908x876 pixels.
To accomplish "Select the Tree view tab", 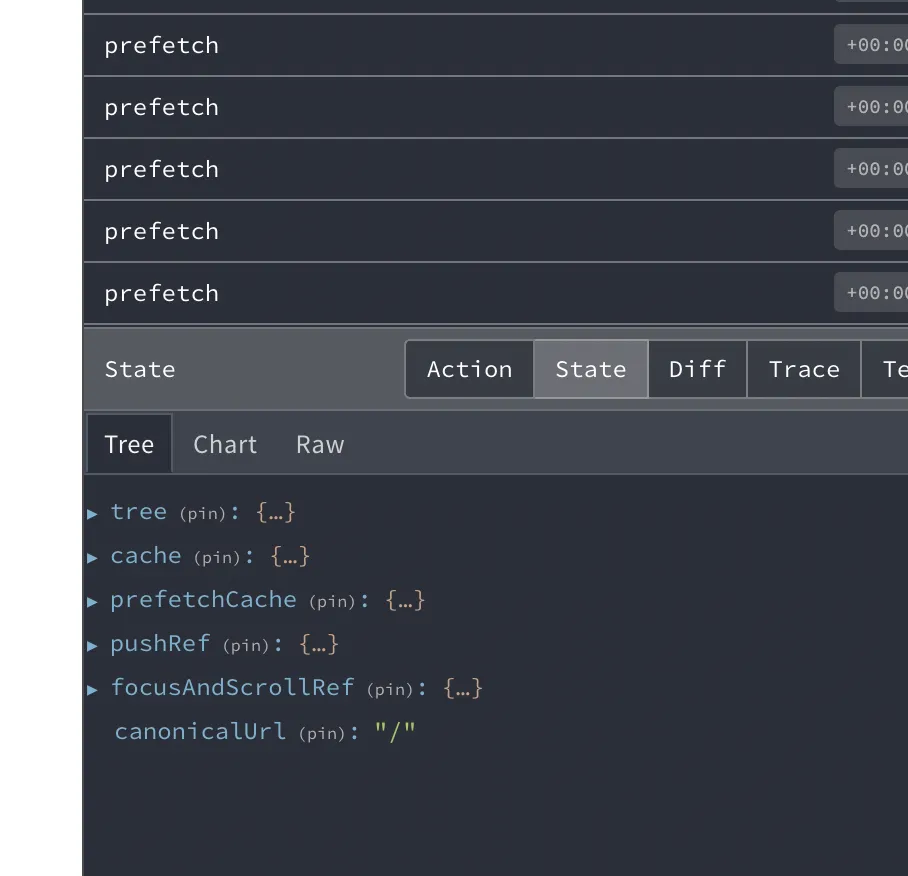I will point(129,444).
